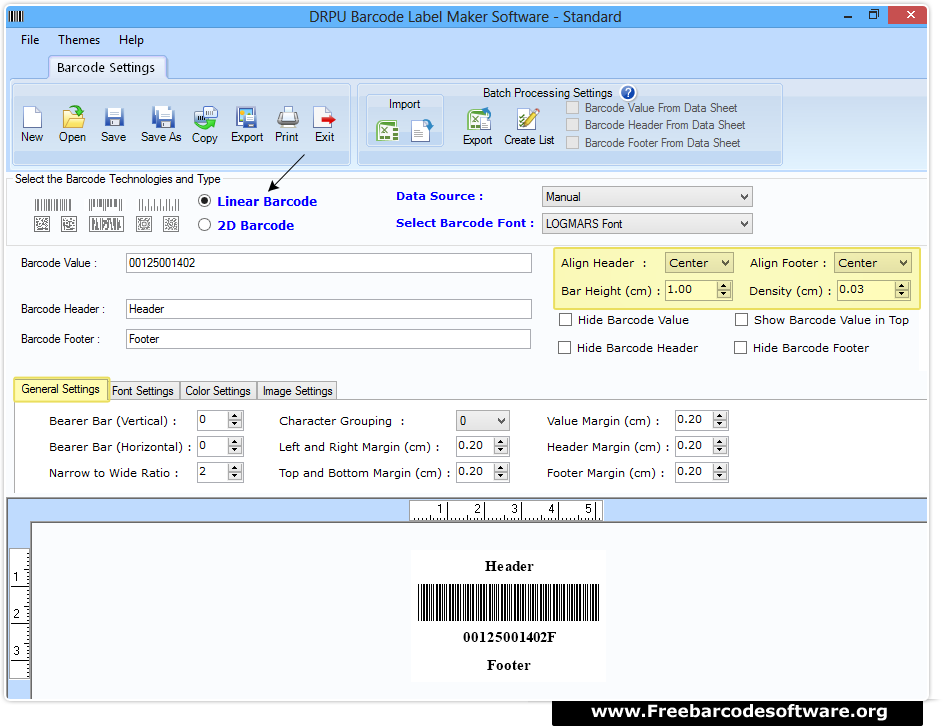Click the Exit icon

click(324, 117)
